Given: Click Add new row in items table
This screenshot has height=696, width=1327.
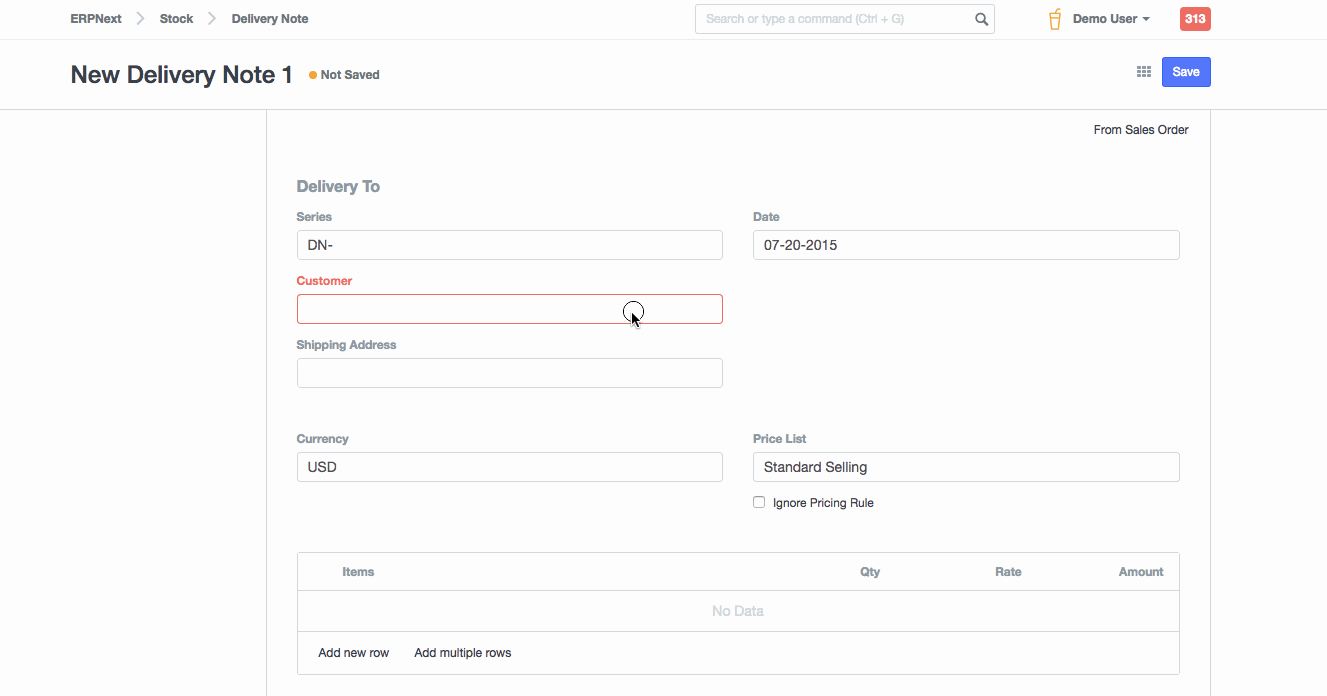Looking at the screenshot, I should point(353,653).
